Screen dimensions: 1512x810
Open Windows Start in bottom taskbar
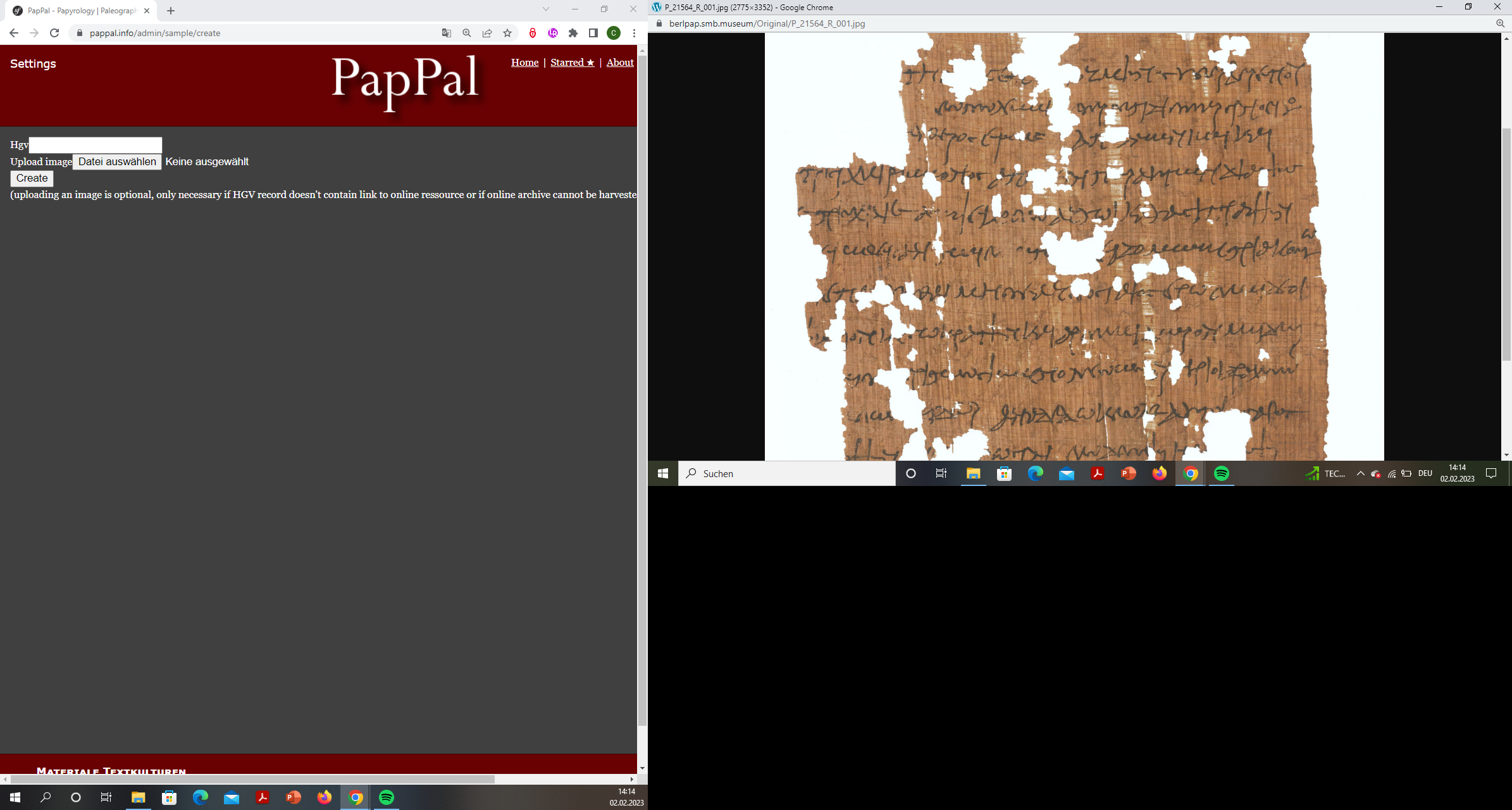click(15, 797)
